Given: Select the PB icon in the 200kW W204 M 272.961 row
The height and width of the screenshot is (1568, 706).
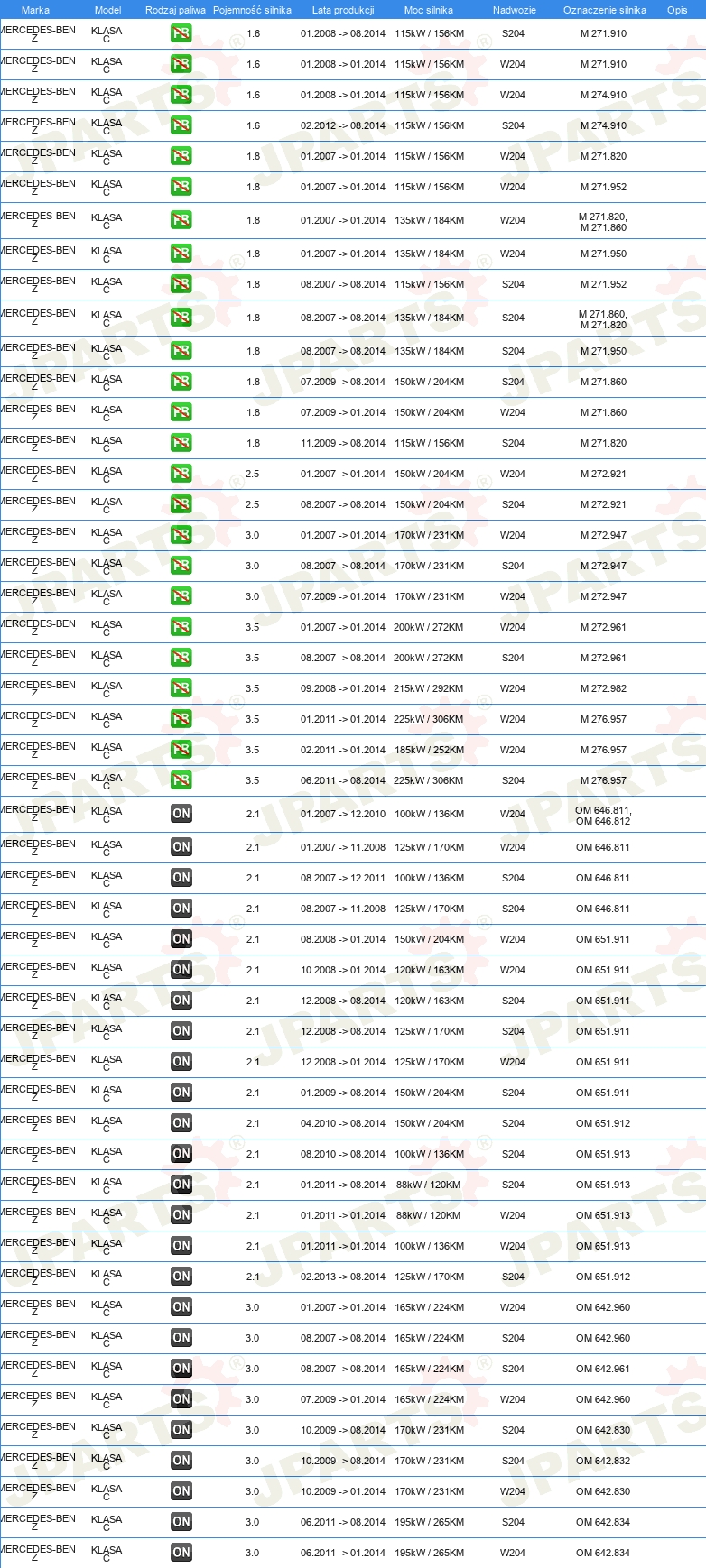Looking at the screenshot, I should 181,627.
